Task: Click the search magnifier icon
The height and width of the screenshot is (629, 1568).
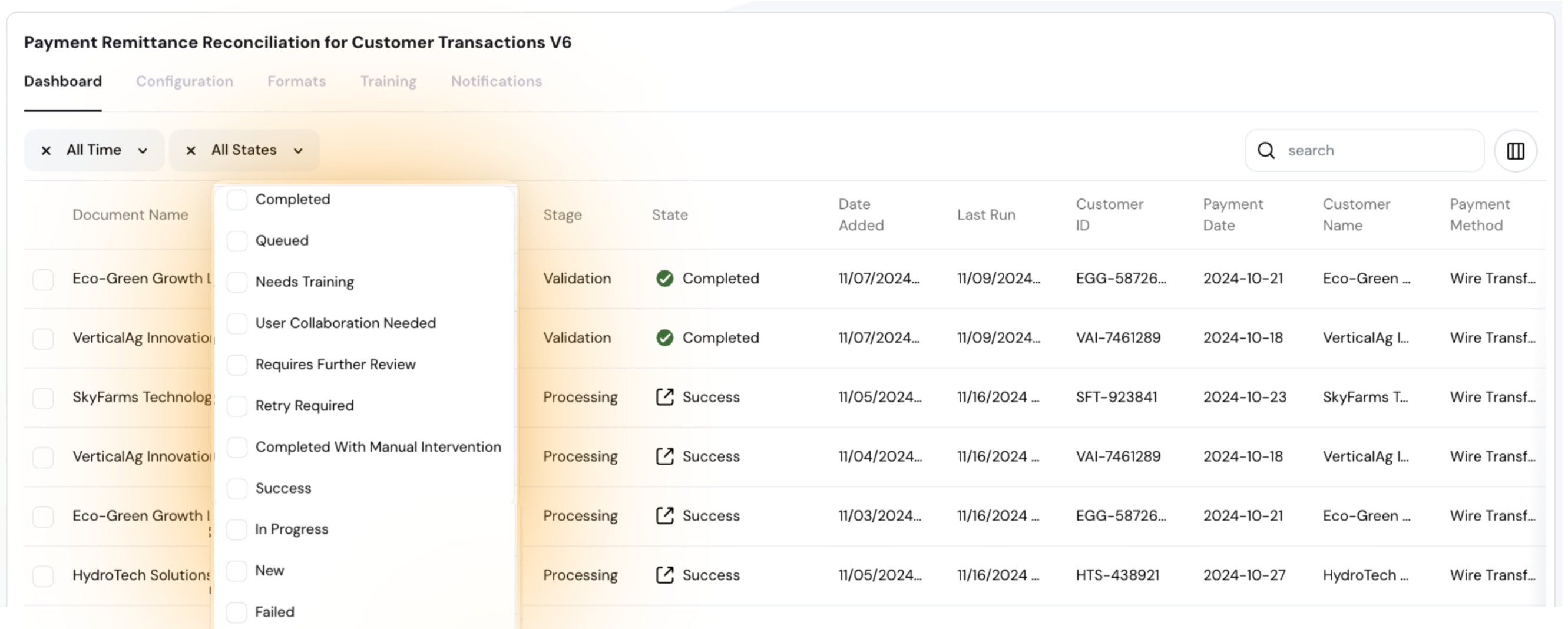Action: click(x=1266, y=150)
